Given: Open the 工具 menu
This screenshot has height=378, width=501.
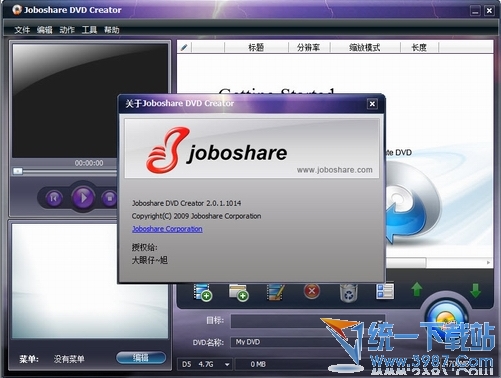Looking at the screenshot, I should coord(89,30).
